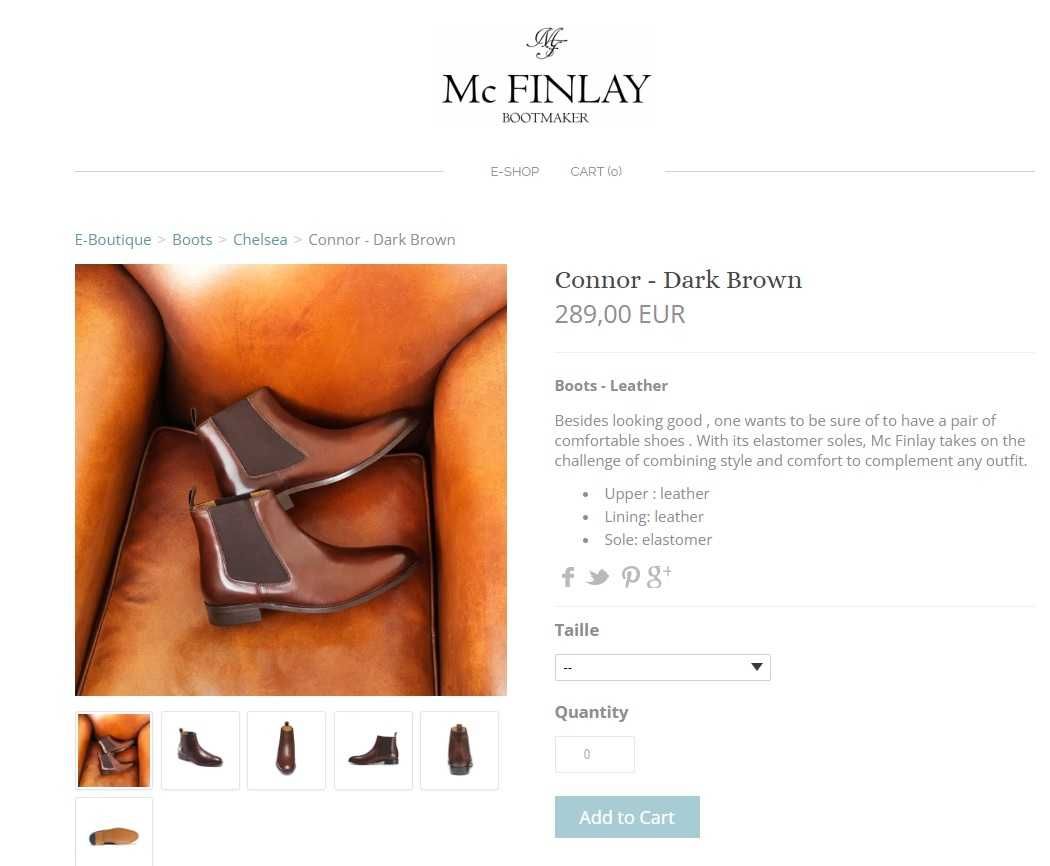The width and height of the screenshot is (1050, 866).
Task: Open the E-SHOP menu item
Action: (x=514, y=171)
